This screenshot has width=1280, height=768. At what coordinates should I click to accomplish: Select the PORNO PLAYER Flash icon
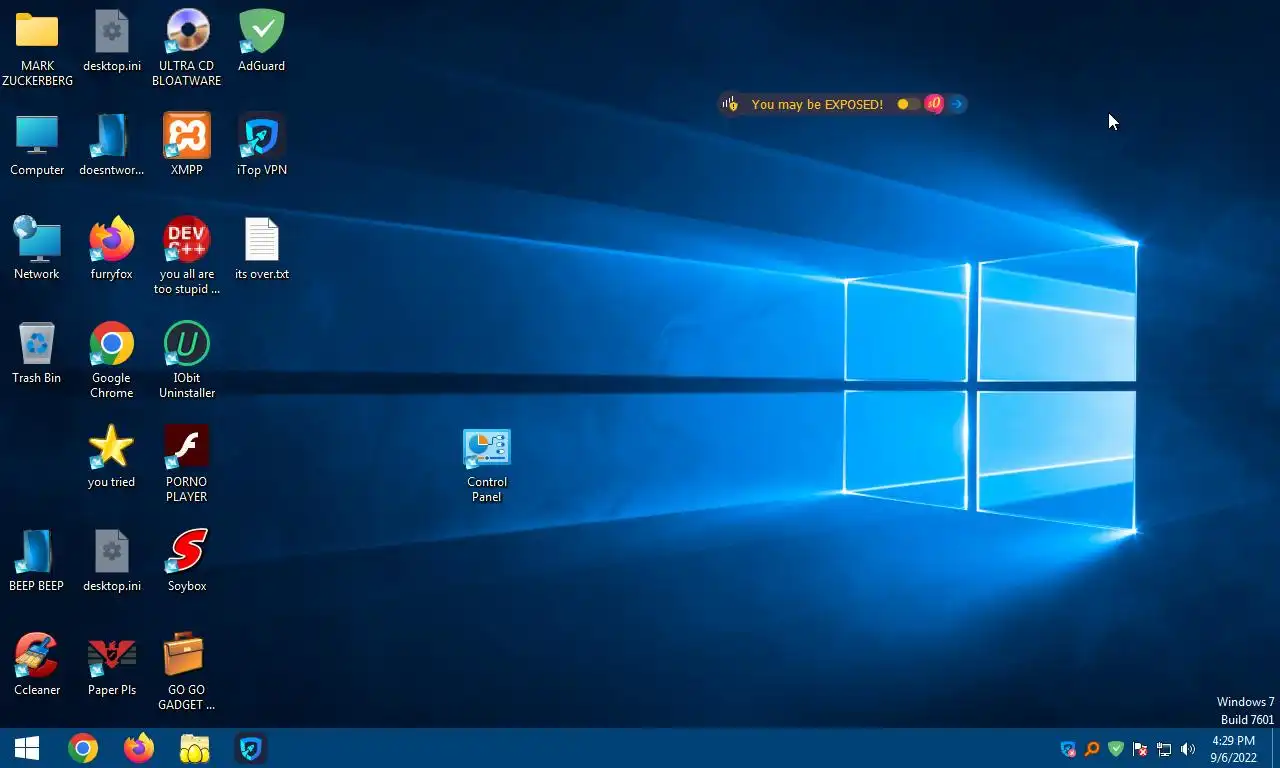pos(187,463)
